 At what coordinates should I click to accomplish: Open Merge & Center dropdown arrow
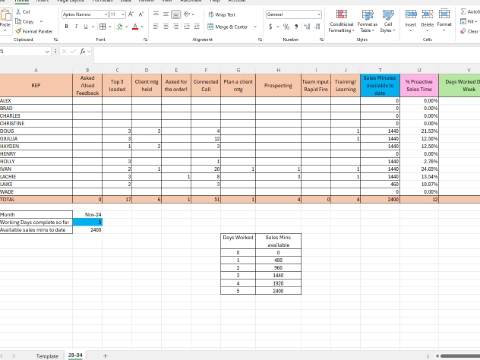click(256, 27)
